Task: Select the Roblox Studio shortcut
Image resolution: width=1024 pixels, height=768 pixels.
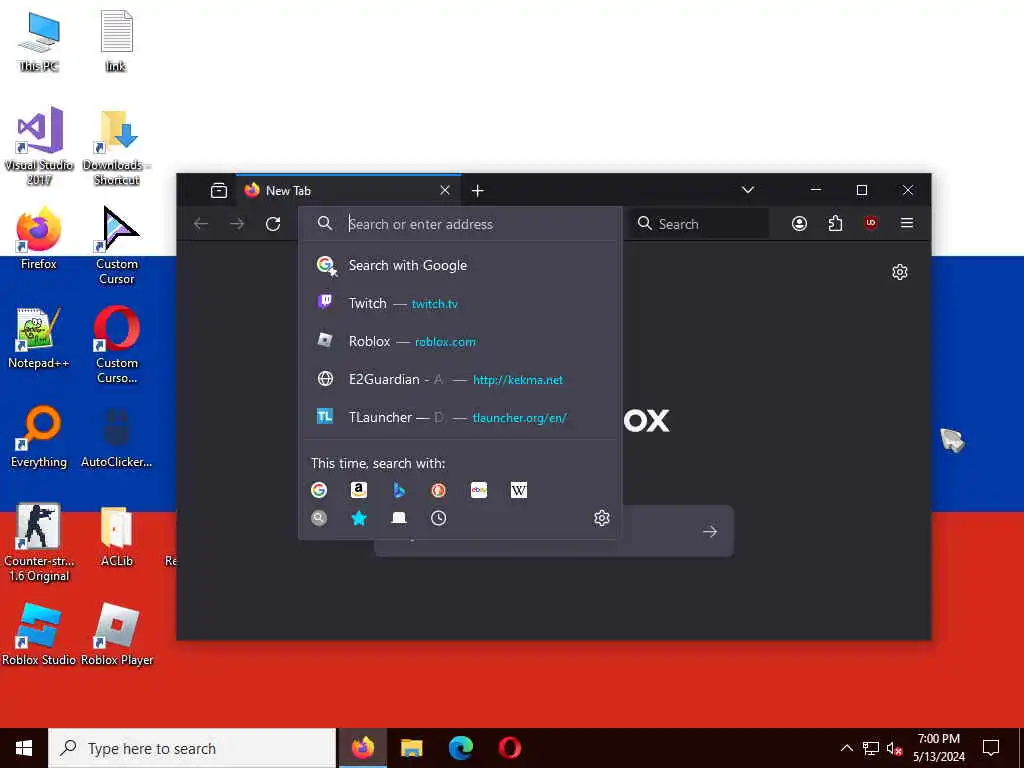Action: point(39,635)
